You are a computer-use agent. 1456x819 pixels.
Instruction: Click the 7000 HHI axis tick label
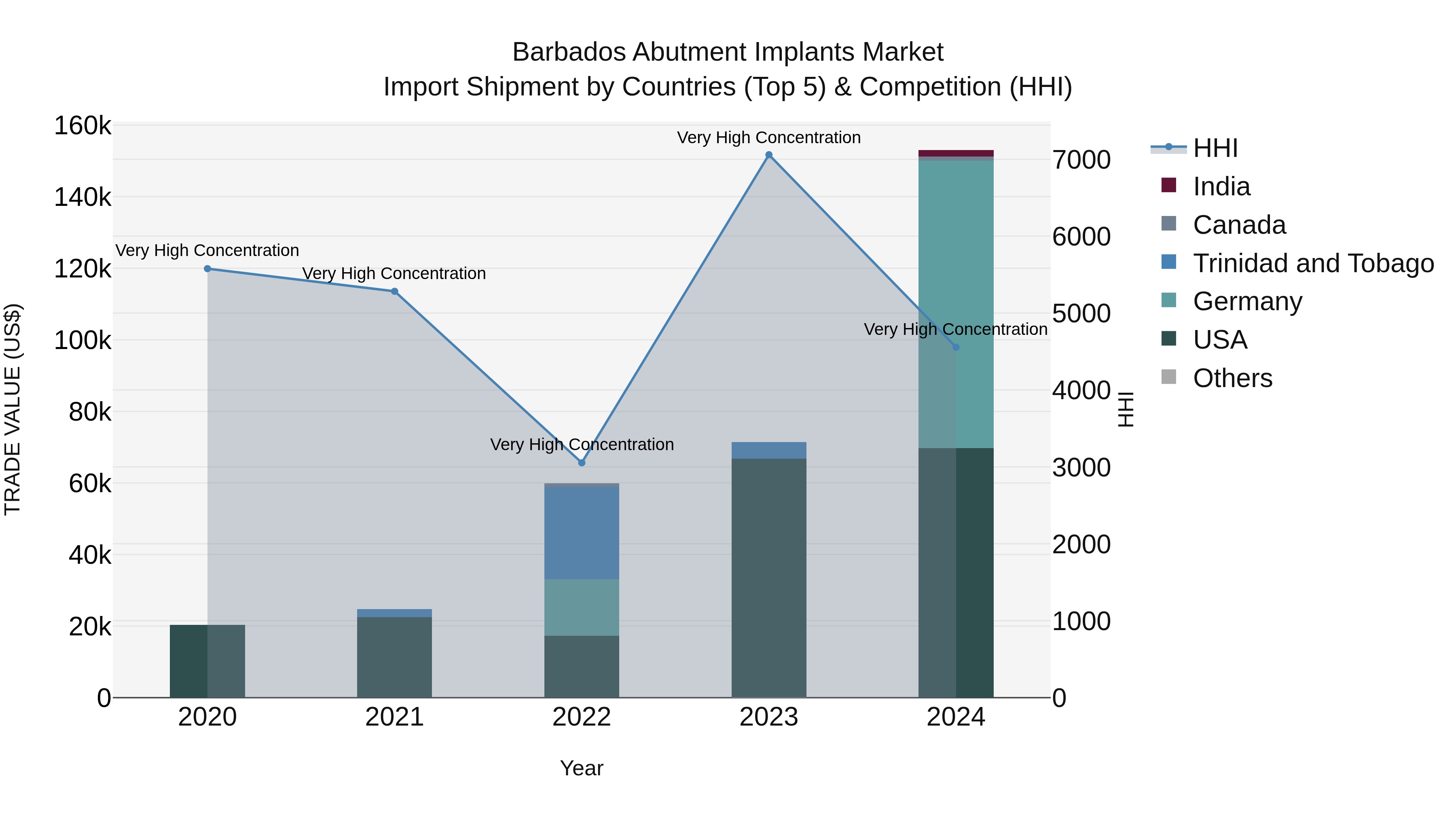point(1082,160)
